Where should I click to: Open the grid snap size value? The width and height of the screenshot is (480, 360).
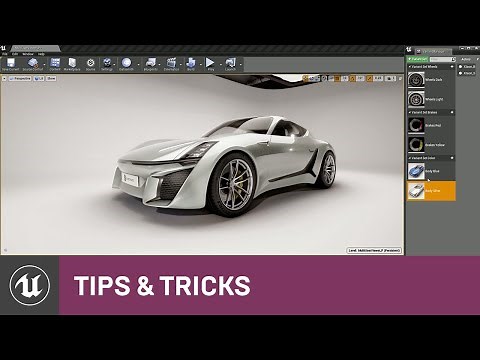(345, 79)
